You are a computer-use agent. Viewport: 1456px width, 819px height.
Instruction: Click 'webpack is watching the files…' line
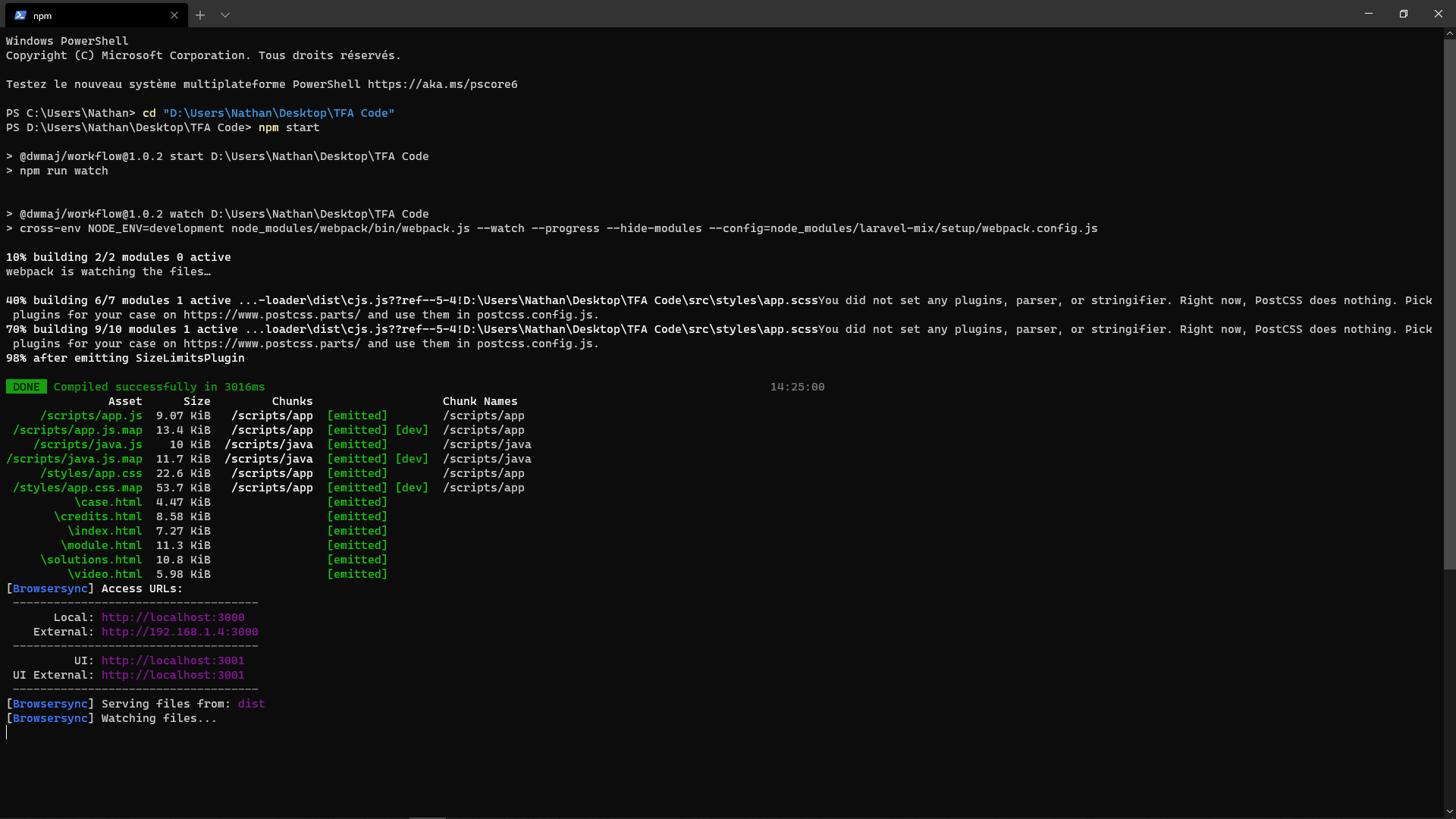[x=108, y=271]
